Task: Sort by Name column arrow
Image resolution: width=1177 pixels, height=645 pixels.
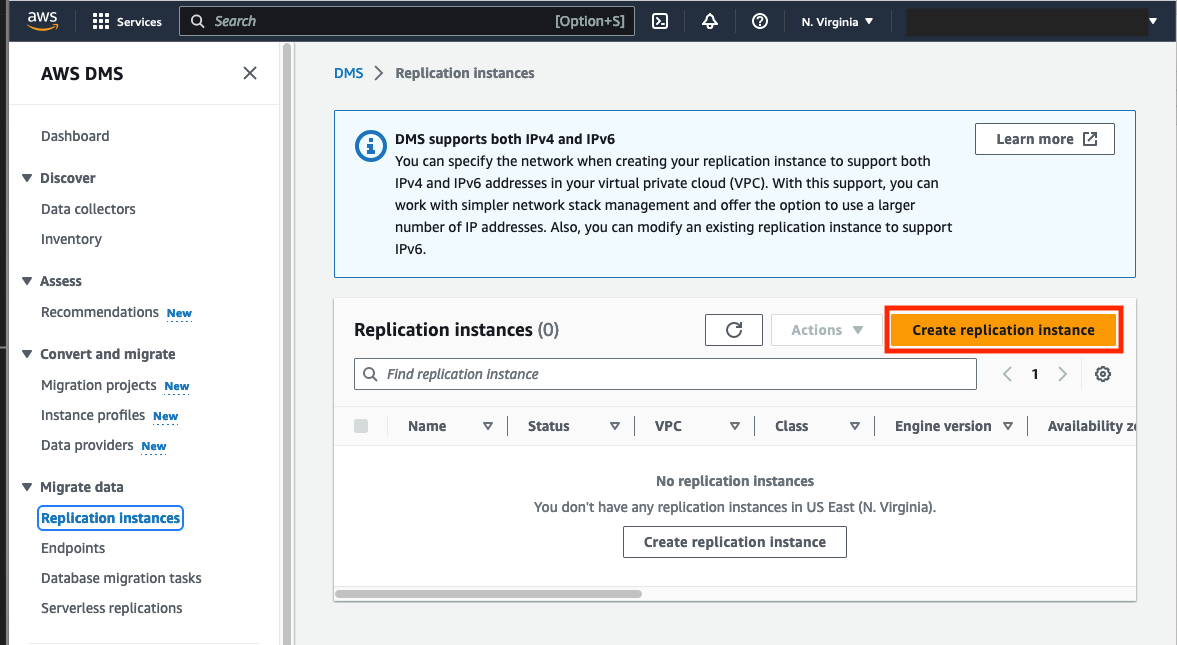Action: click(x=488, y=426)
